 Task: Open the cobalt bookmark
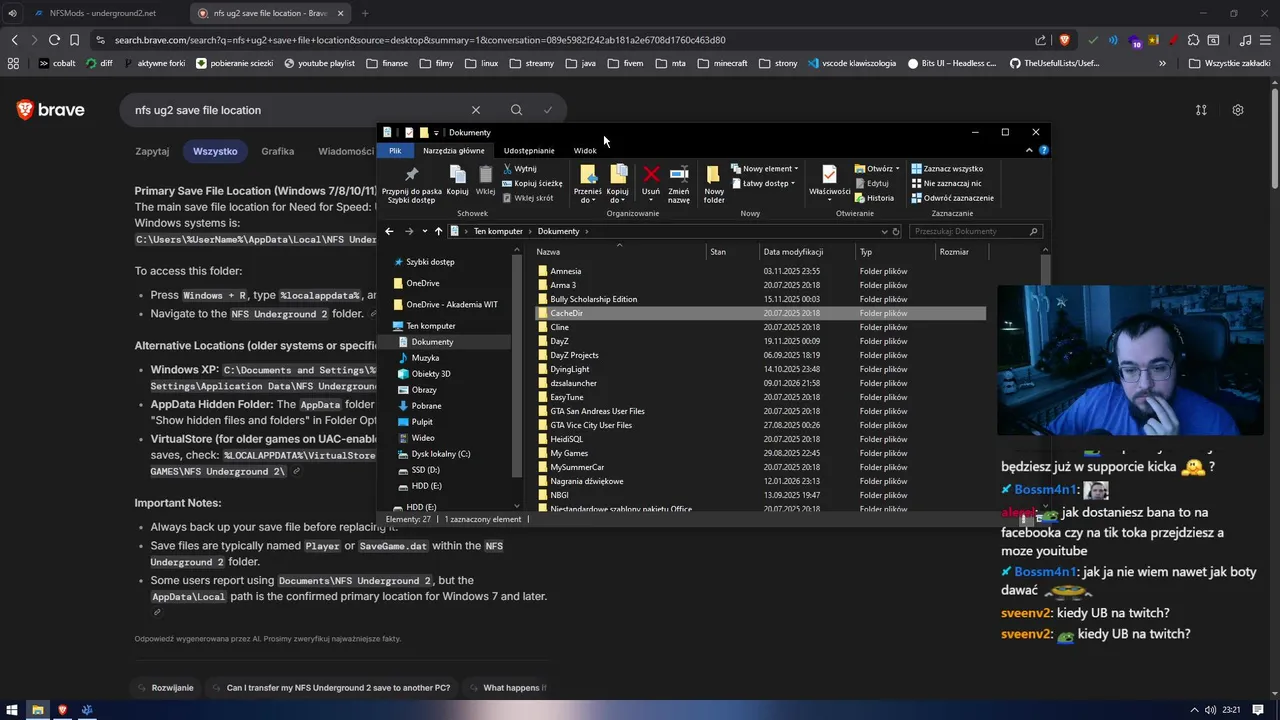(58, 63)
